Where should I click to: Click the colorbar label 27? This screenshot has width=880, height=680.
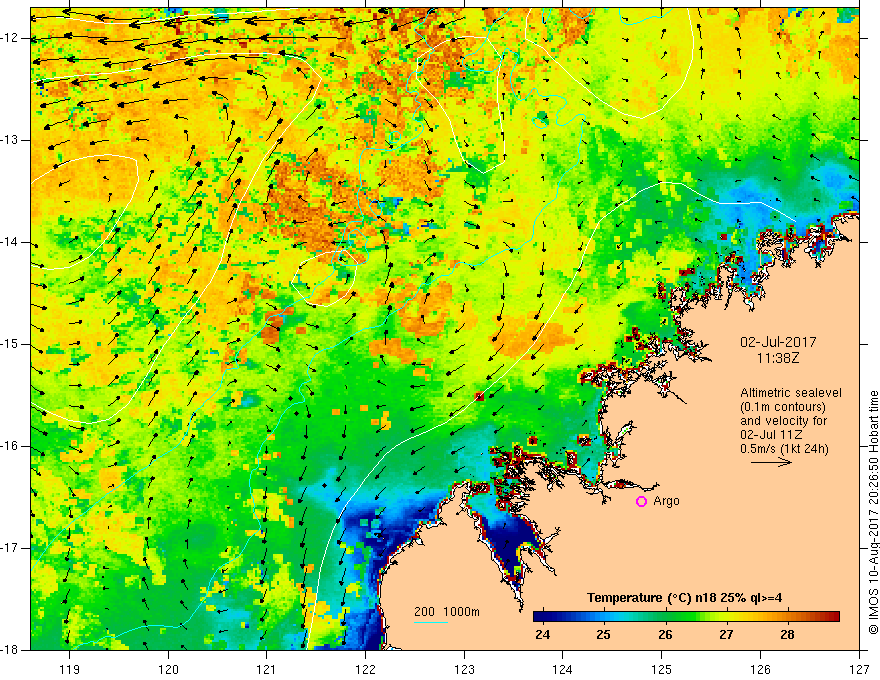726,635
